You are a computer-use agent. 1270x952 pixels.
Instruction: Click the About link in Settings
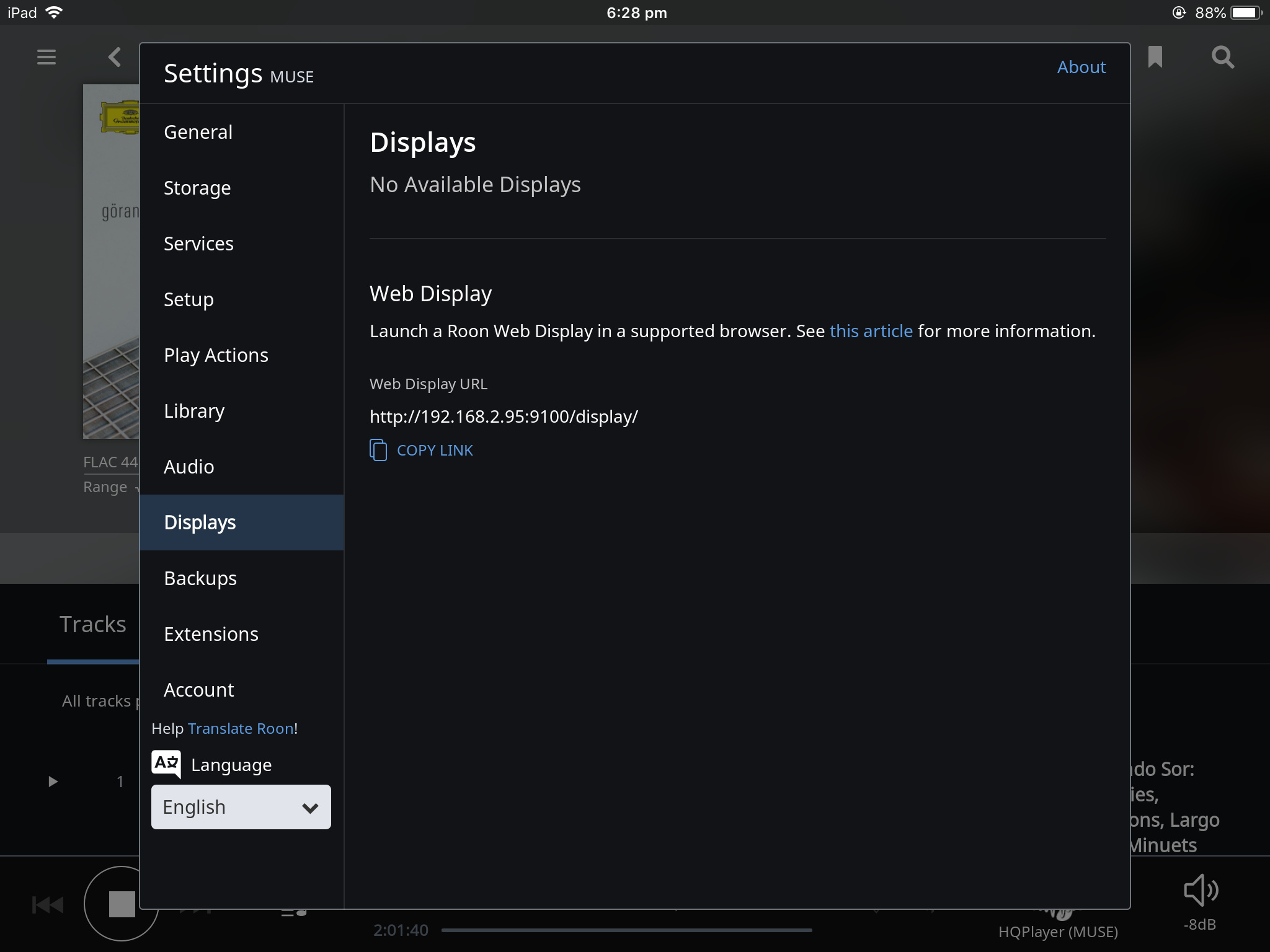coord(1081,67)
